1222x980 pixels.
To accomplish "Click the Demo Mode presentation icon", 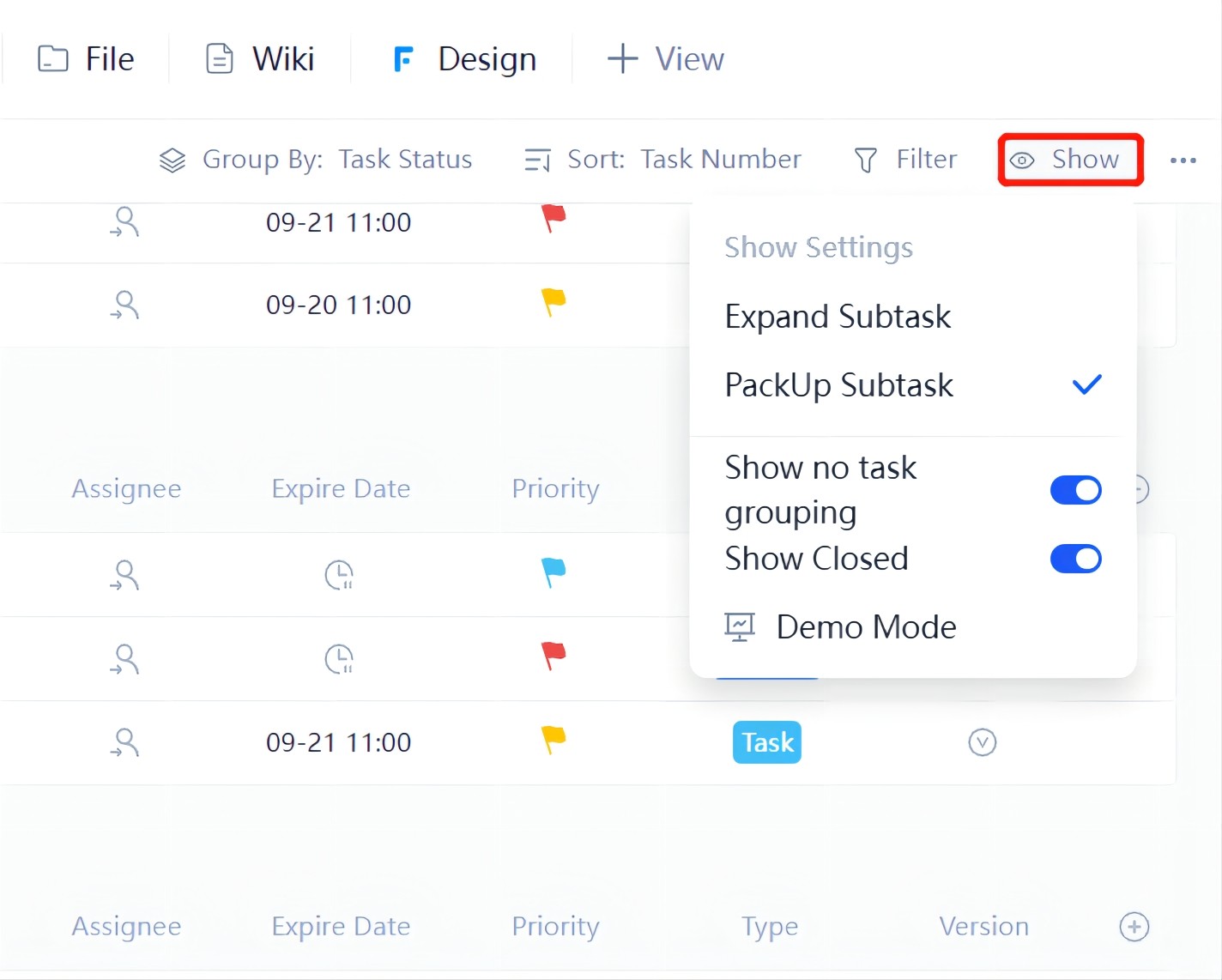I will click(739, 626).
